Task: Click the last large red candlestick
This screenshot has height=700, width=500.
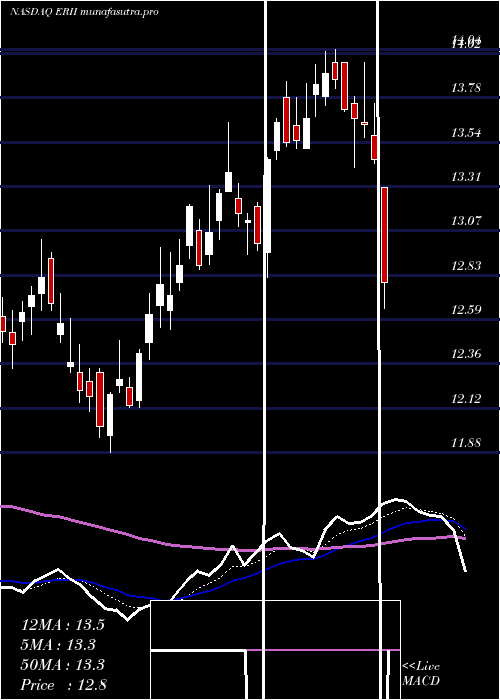Action: [x=384, y=235]
